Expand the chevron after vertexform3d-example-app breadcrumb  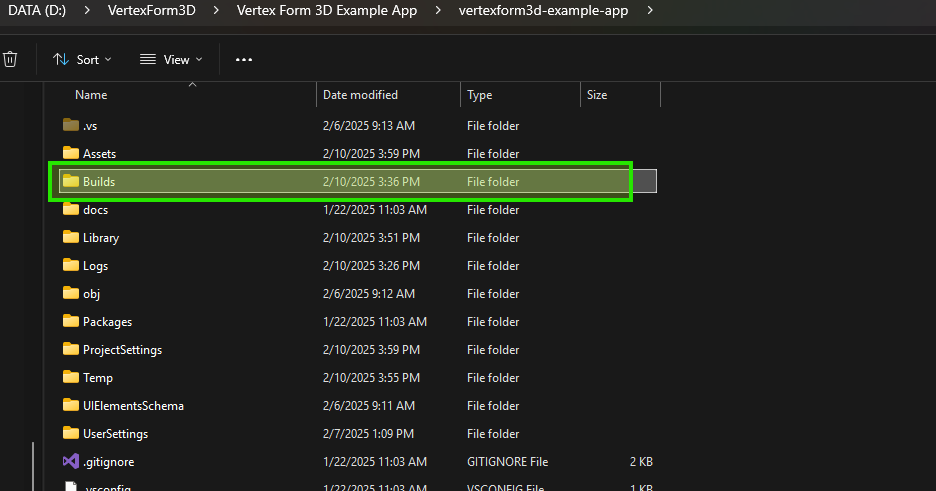point(651,11)
